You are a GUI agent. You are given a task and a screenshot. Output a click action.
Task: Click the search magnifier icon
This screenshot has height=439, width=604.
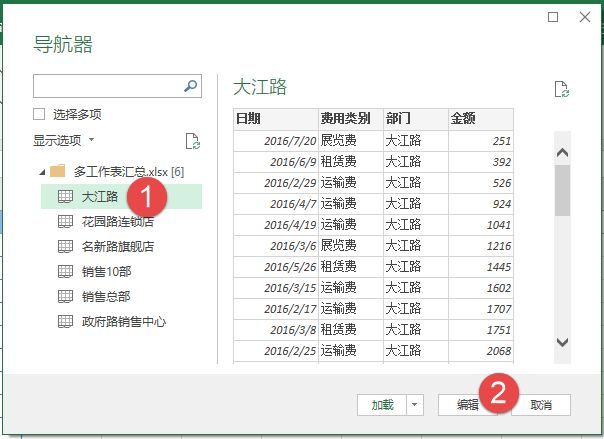click(190, 86)
